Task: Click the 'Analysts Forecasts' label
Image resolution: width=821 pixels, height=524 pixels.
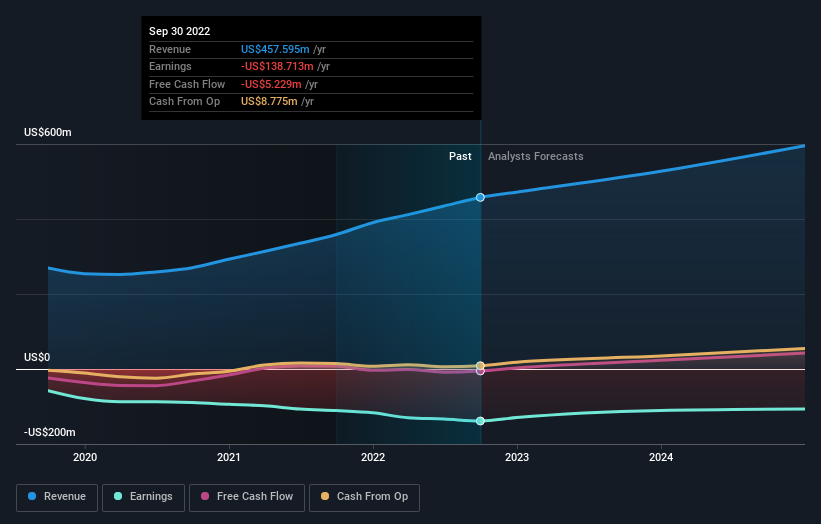Action: click(536, 156)
